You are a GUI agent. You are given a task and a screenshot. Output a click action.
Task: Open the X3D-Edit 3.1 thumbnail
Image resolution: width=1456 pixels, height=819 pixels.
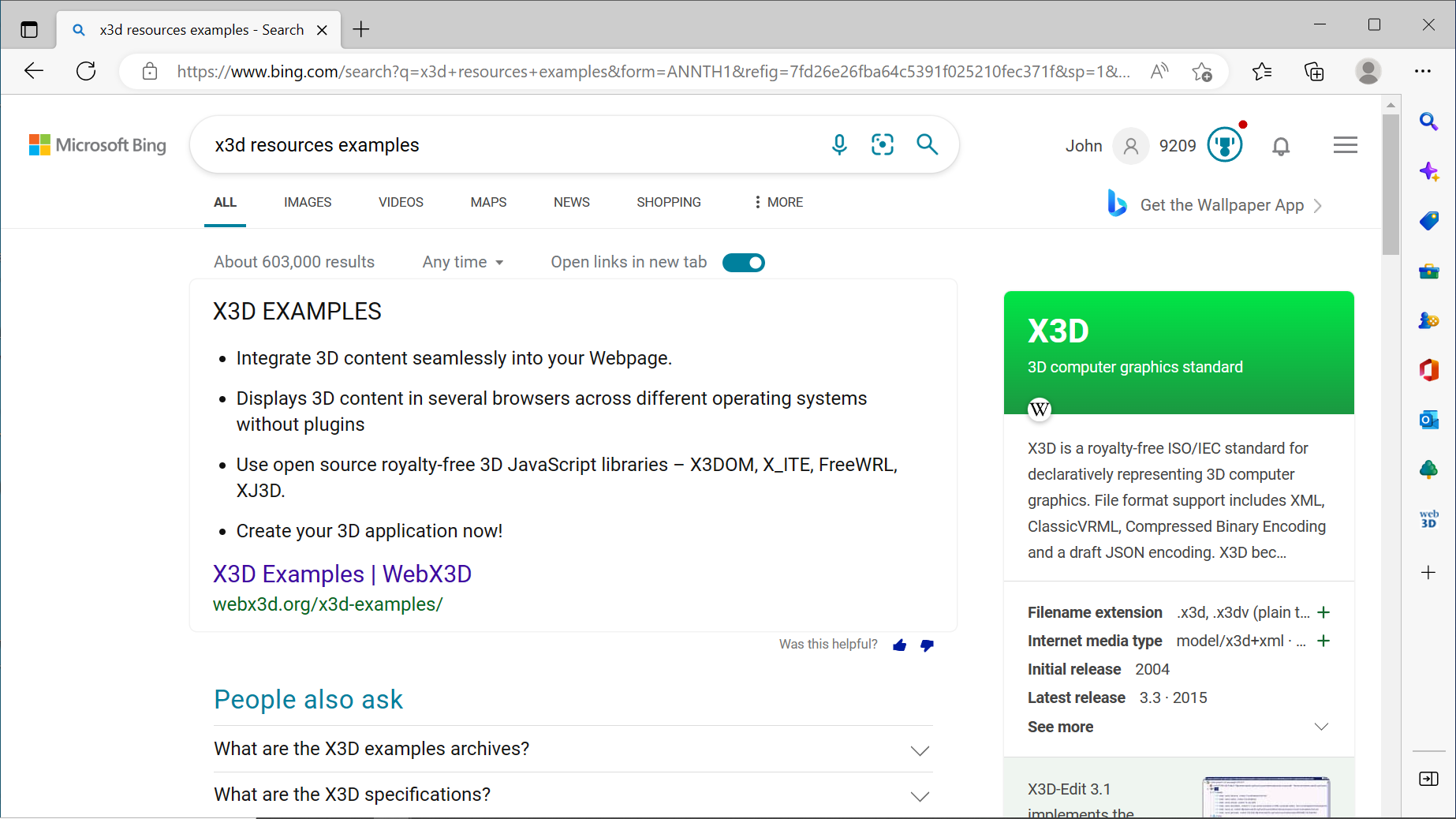pyautogui.click(x=1266, y=797)
